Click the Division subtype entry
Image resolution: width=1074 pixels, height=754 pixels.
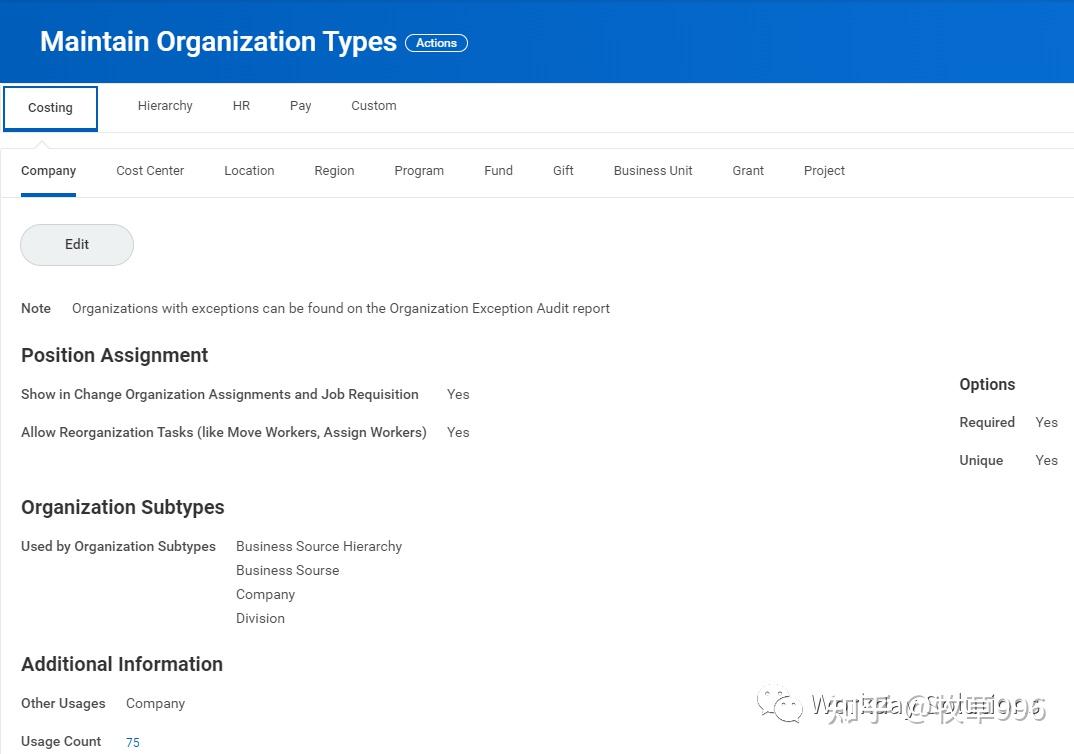click(x=260, y=618)
